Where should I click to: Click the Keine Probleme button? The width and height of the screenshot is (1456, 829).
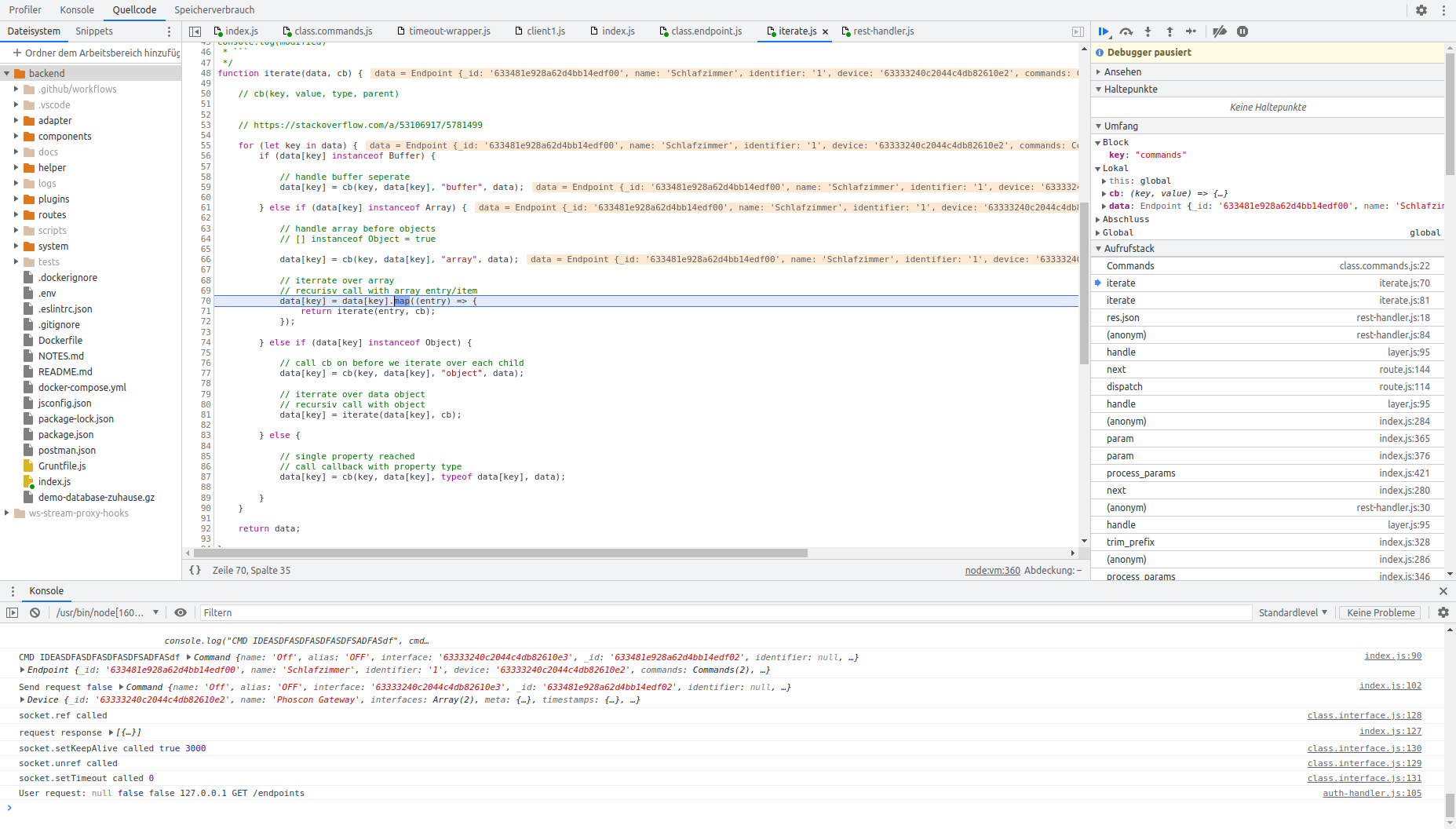pos(1379,612)
